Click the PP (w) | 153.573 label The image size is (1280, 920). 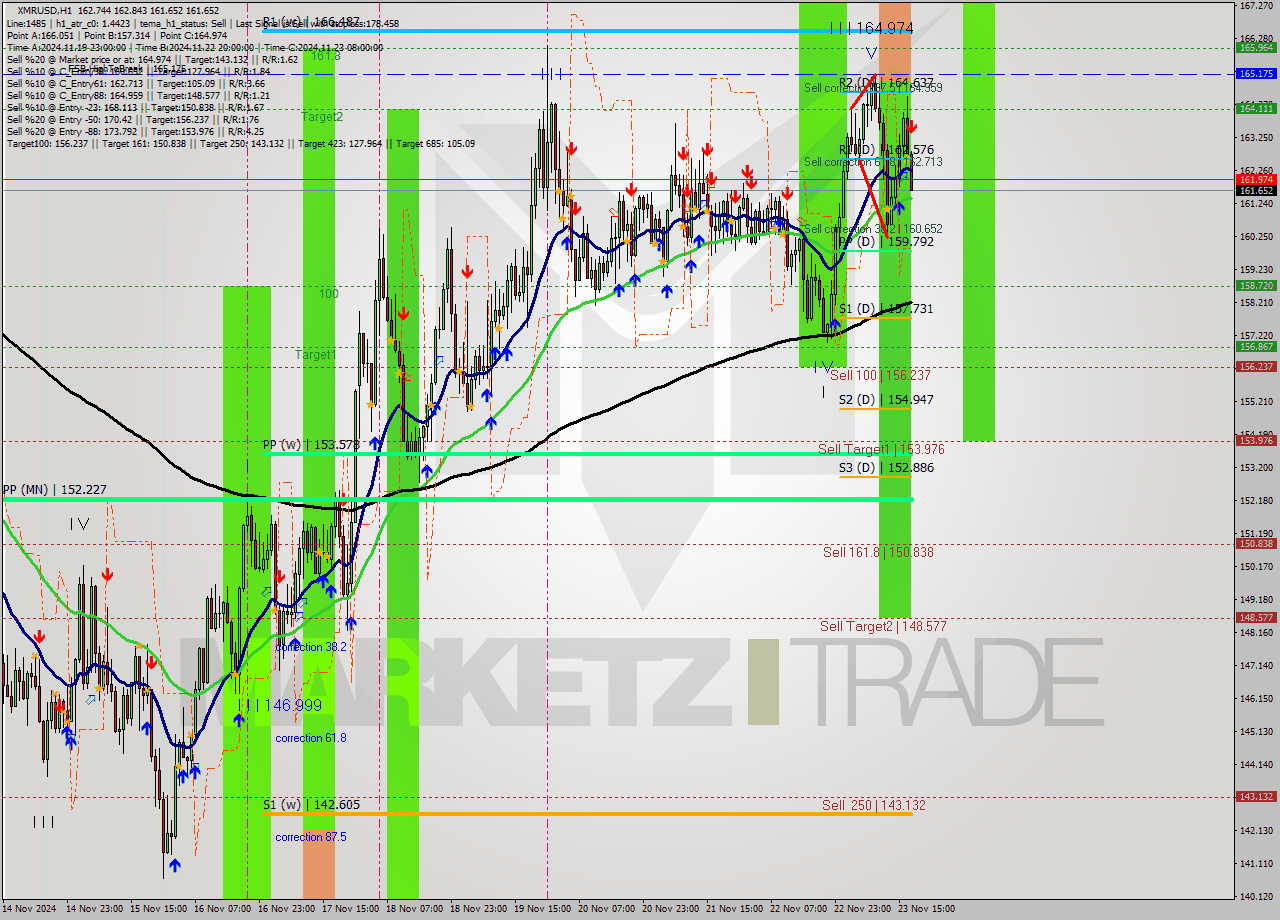tap(311, 444)
